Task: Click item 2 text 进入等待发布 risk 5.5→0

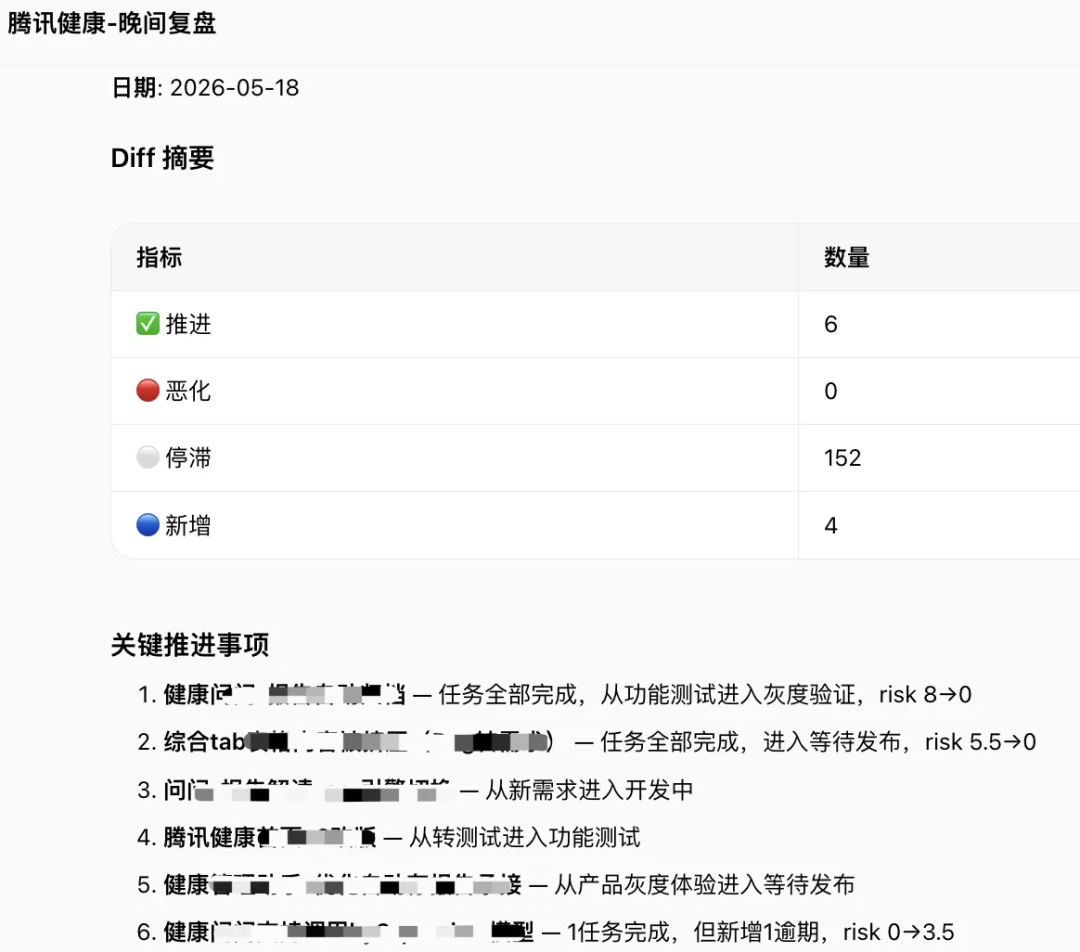Action: 899,742
